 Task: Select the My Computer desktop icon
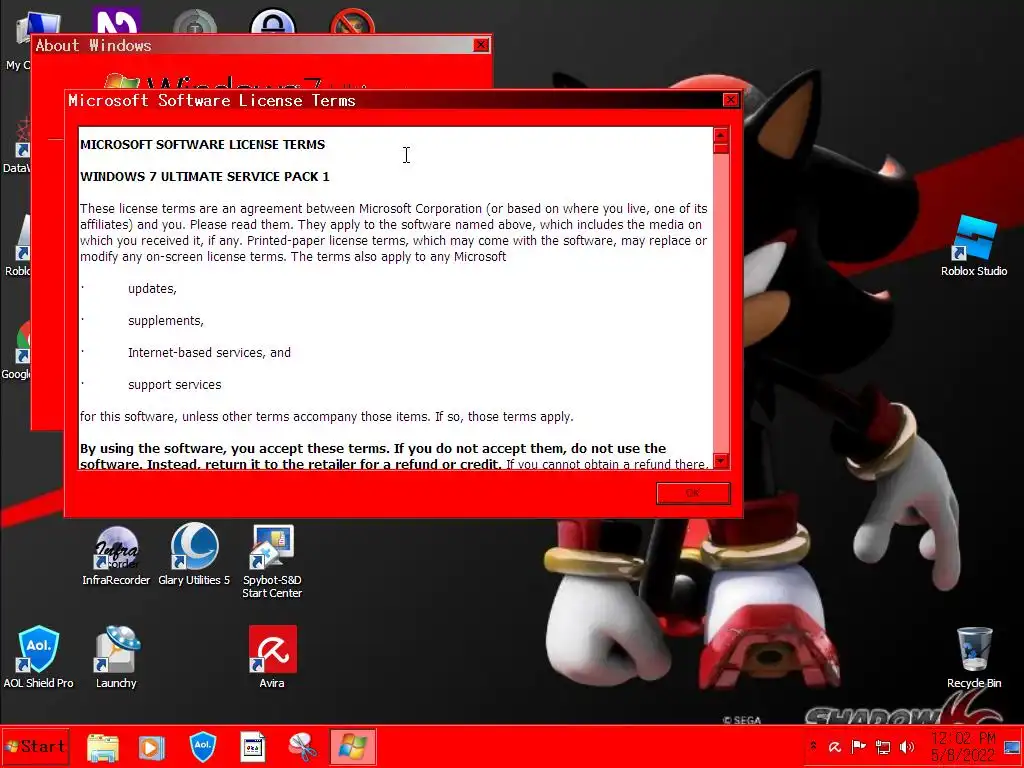(16, 42)
